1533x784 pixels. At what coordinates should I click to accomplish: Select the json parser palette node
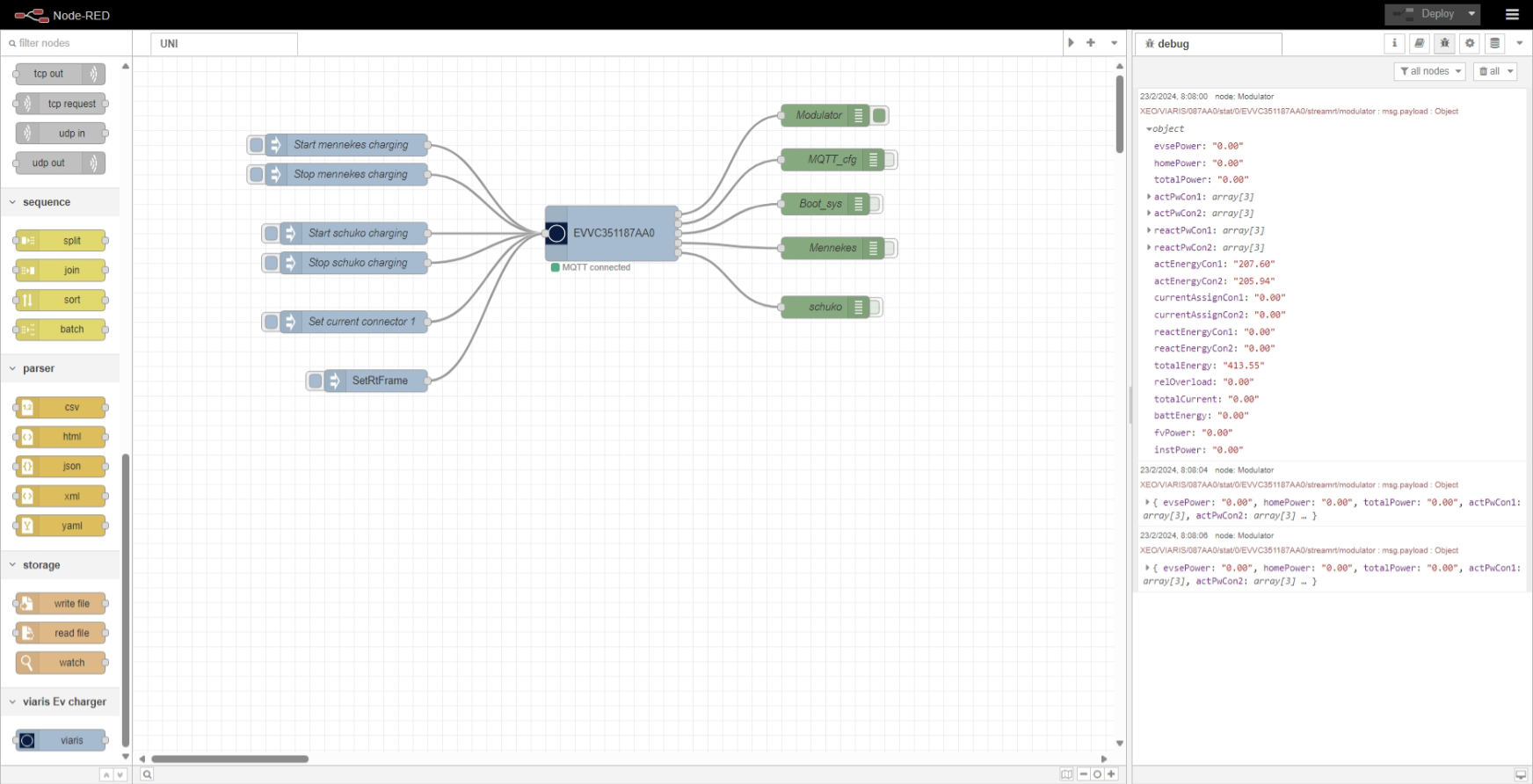click(x=60, y=467)
